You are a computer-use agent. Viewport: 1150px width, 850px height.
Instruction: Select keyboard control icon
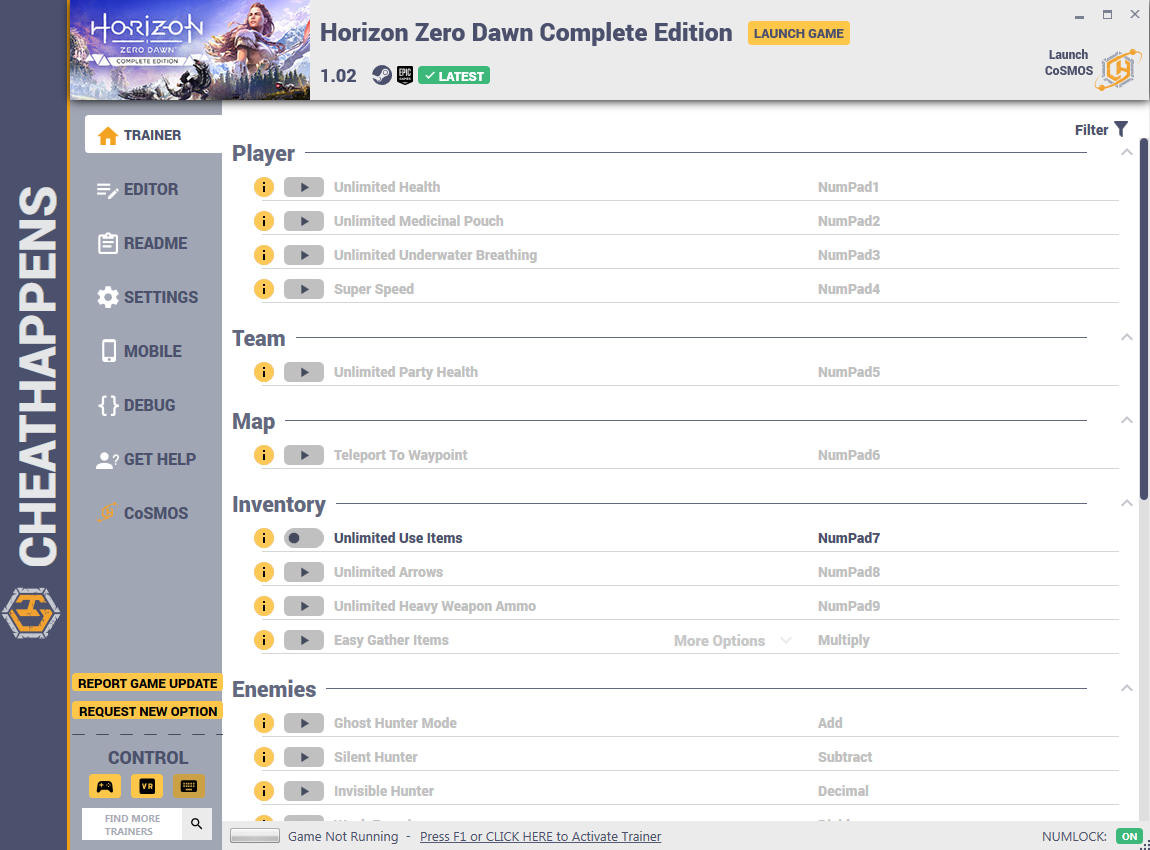click(188, 786)
